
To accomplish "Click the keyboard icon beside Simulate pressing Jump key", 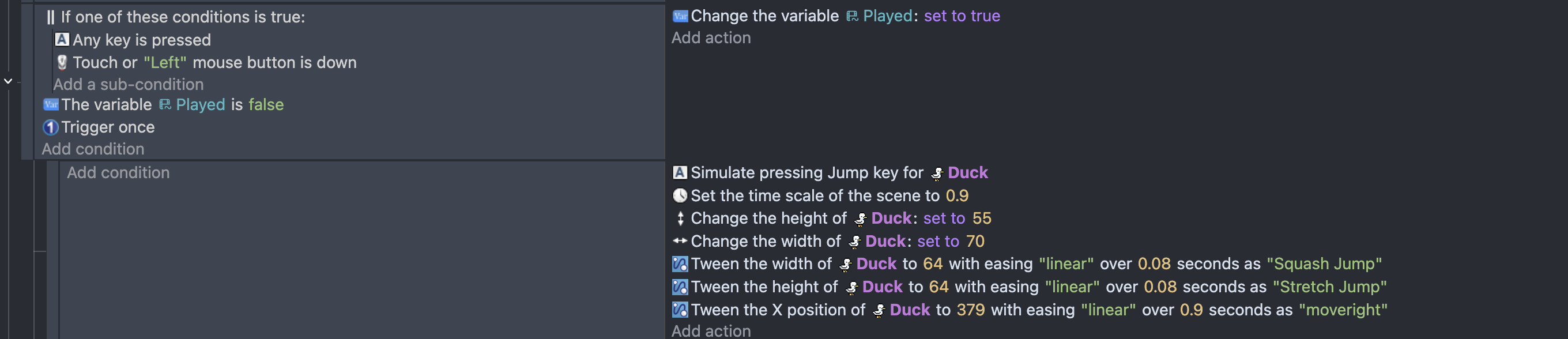I will (x=680, y=173).
